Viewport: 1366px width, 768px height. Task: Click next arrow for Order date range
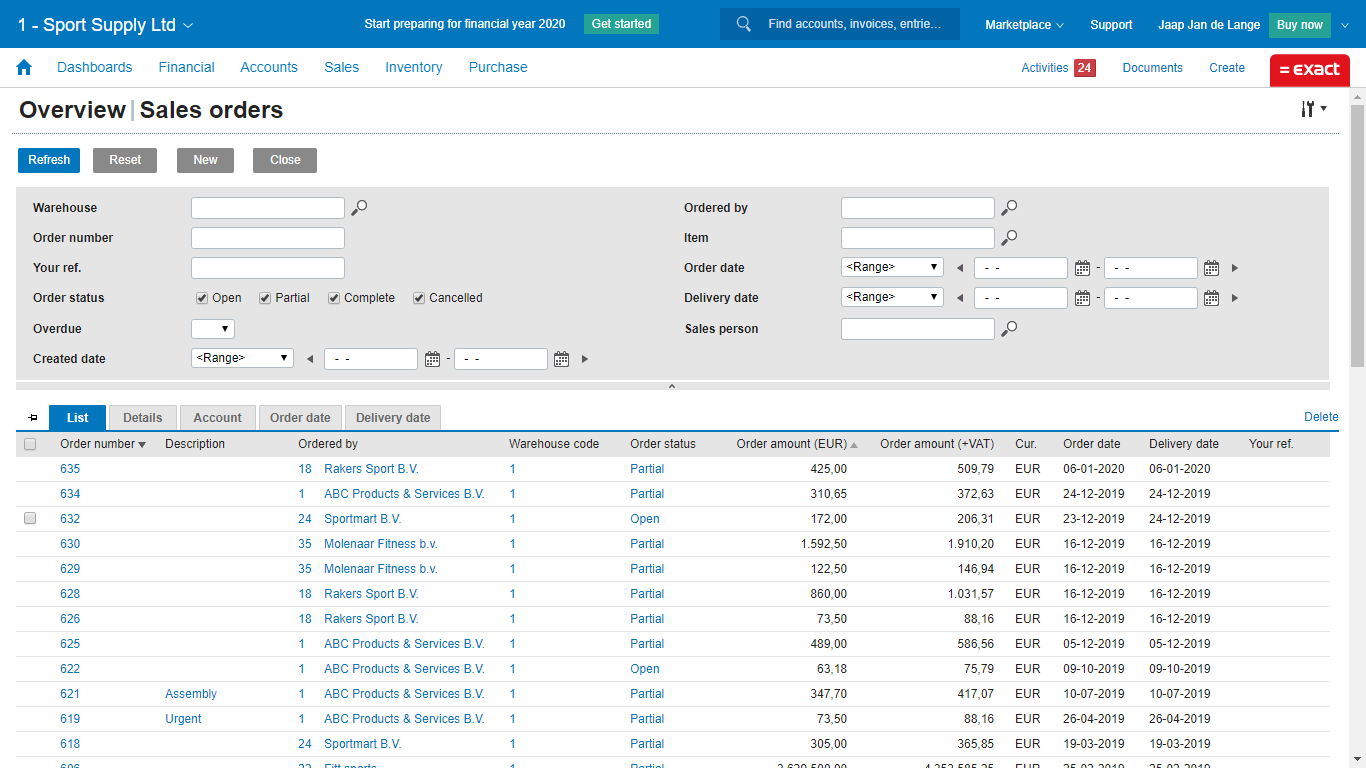[1235, 268]
